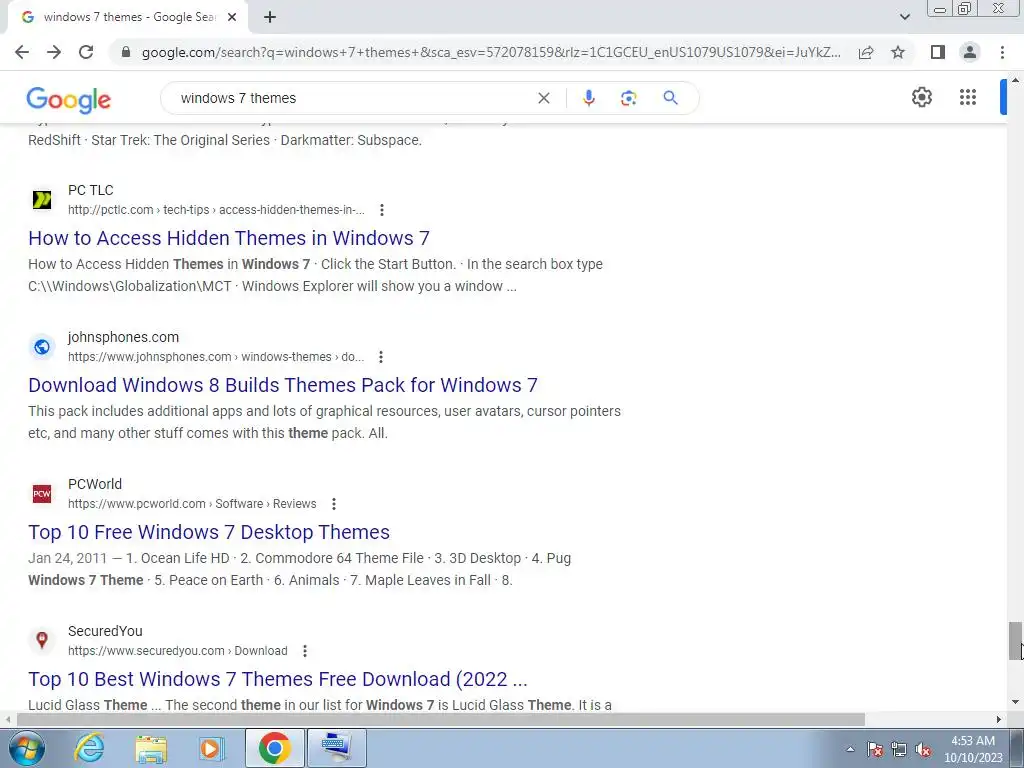Open Windows Explorer from the taskbar
The height and width of the screenshot is (768, 1024).
point(151,748)
